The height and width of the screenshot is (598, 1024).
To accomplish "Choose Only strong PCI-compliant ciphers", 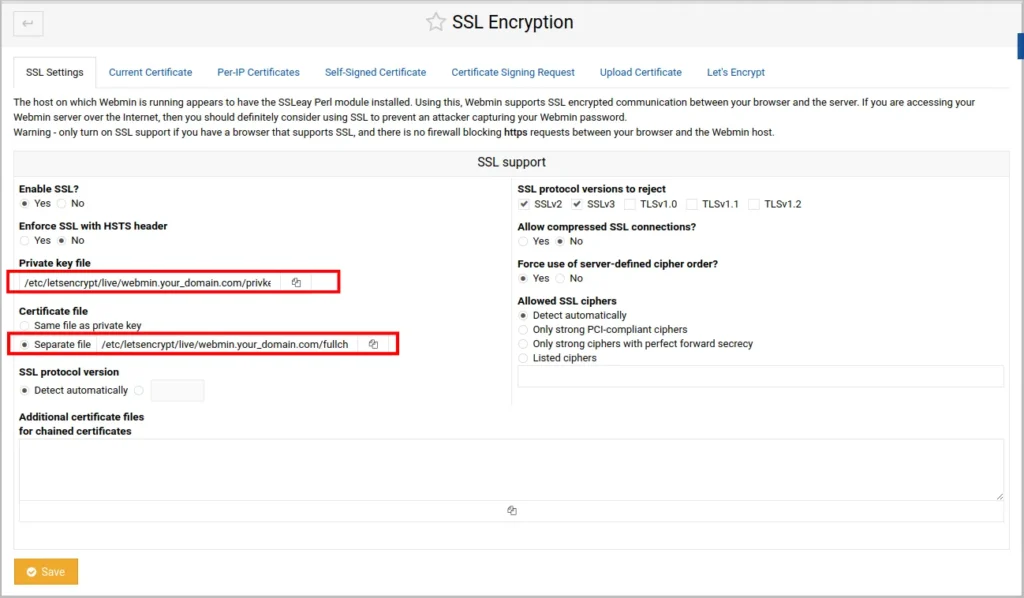I will tap(523, 330).
